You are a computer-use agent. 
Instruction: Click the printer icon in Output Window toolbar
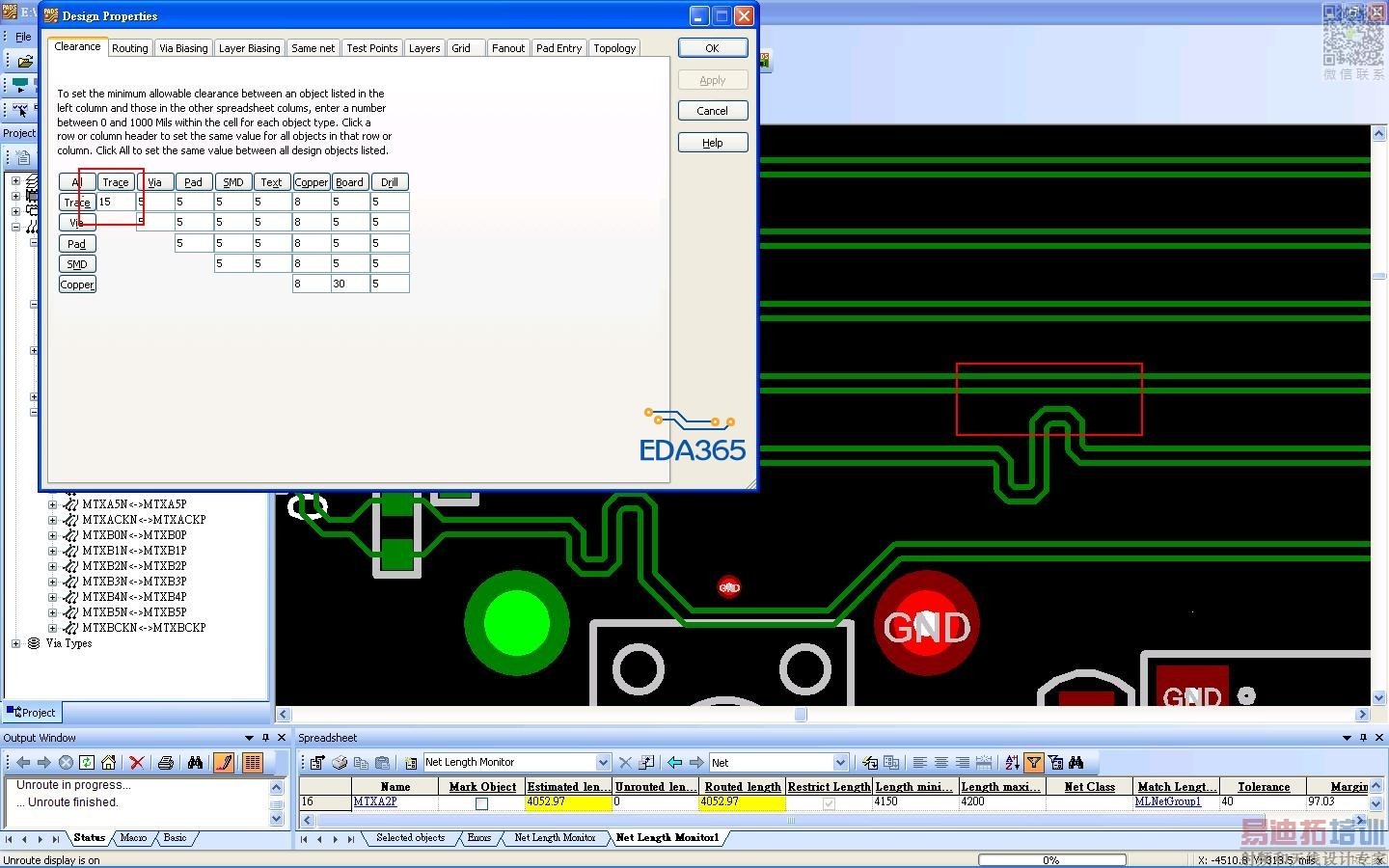click(166, 763)
